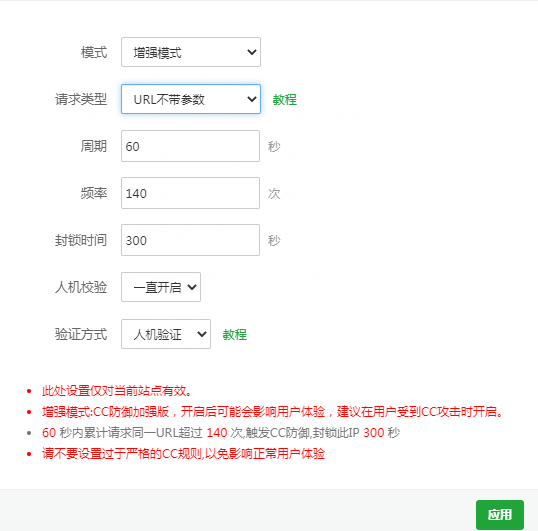This screenshot has width=538, height=531.
Task: Open the 教程 link beside 请求类型
Action: pyautogui.click(x=284, y=100)
